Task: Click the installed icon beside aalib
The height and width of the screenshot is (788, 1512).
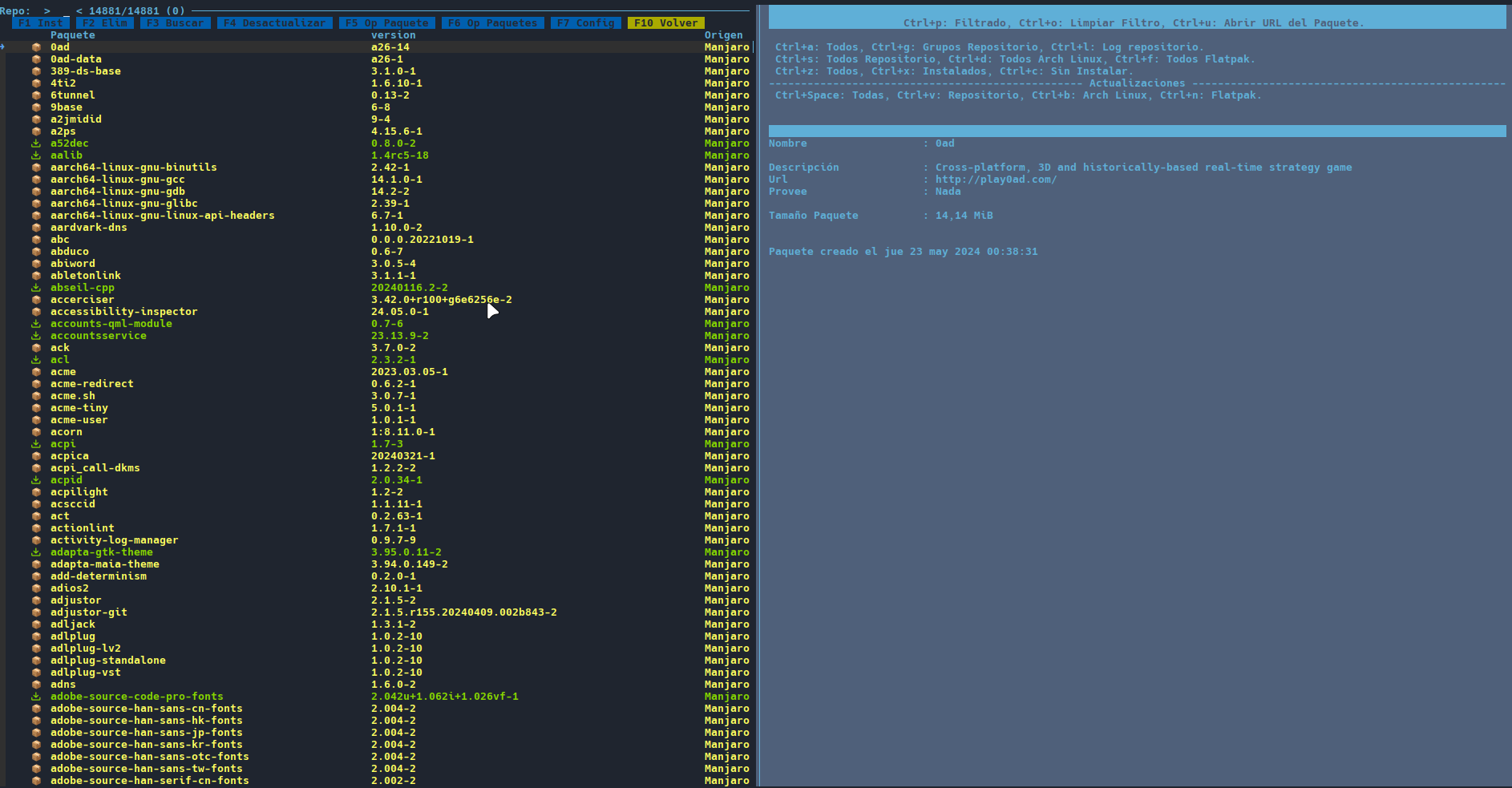Action: pyautogui.click(x=36, y=156)
